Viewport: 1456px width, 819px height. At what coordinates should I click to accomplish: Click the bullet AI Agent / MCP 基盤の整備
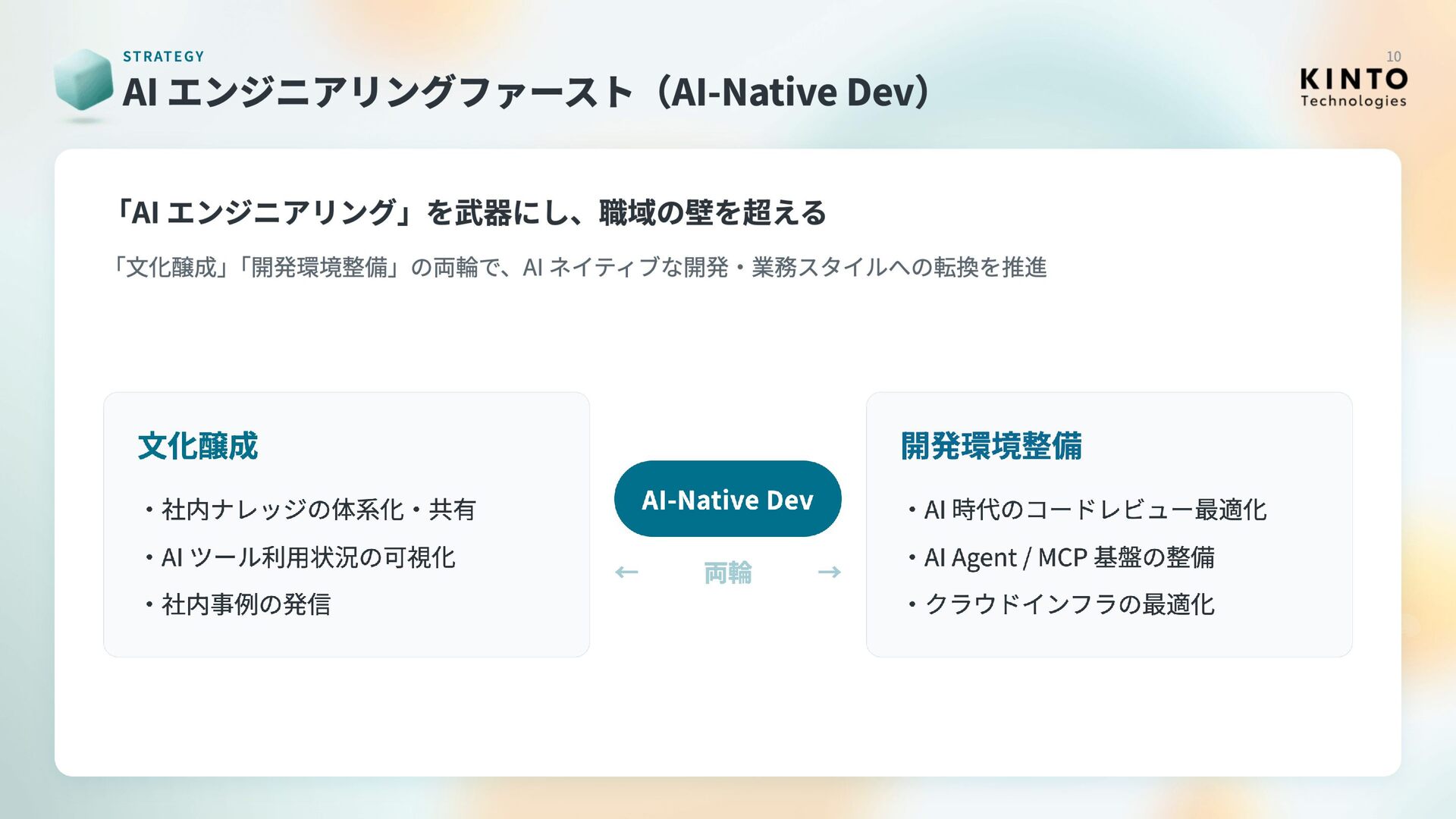(x=1061, y=557)
